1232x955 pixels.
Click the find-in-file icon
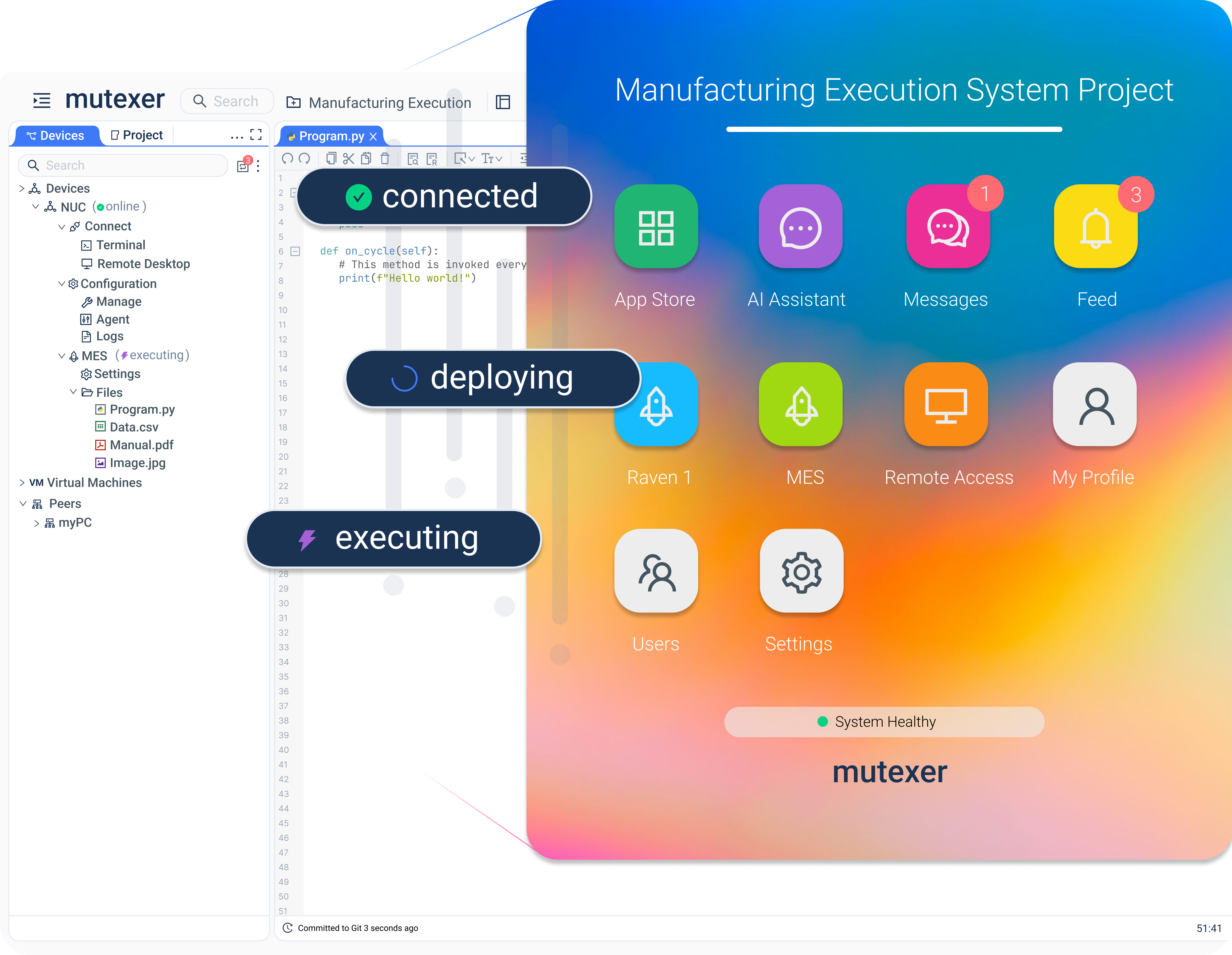pyautogui.click(x=413, y=159)
